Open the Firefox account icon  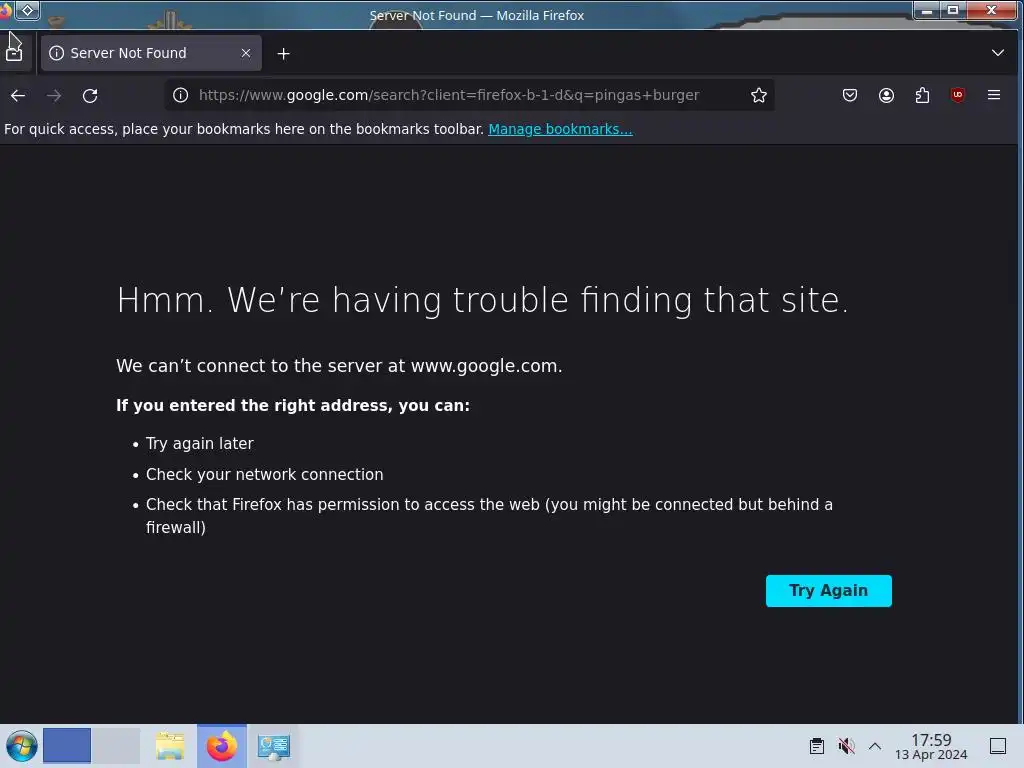[886, 95]
